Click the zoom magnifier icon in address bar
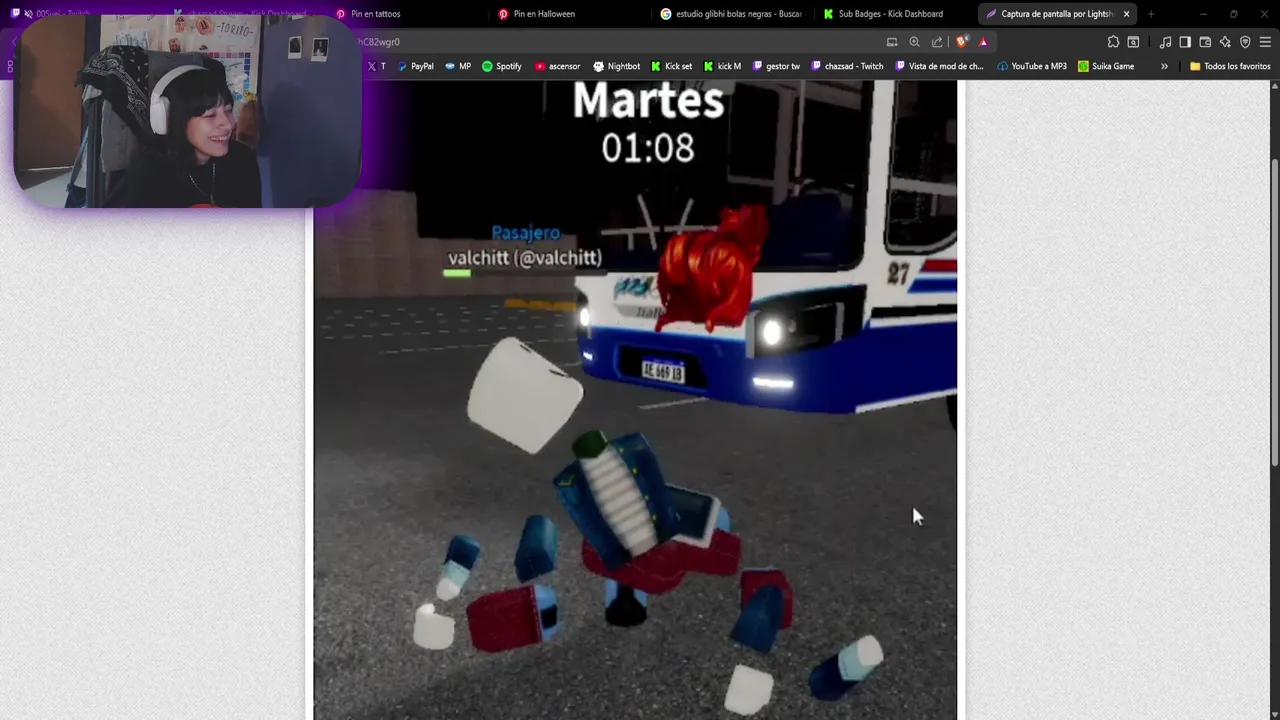 click(914, 42)
